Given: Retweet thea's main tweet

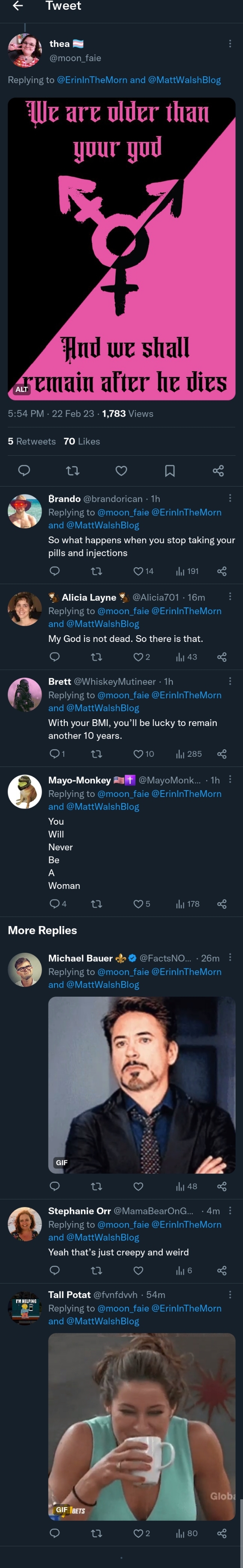Looking at the screenshot, I should [x=73, y=470].
